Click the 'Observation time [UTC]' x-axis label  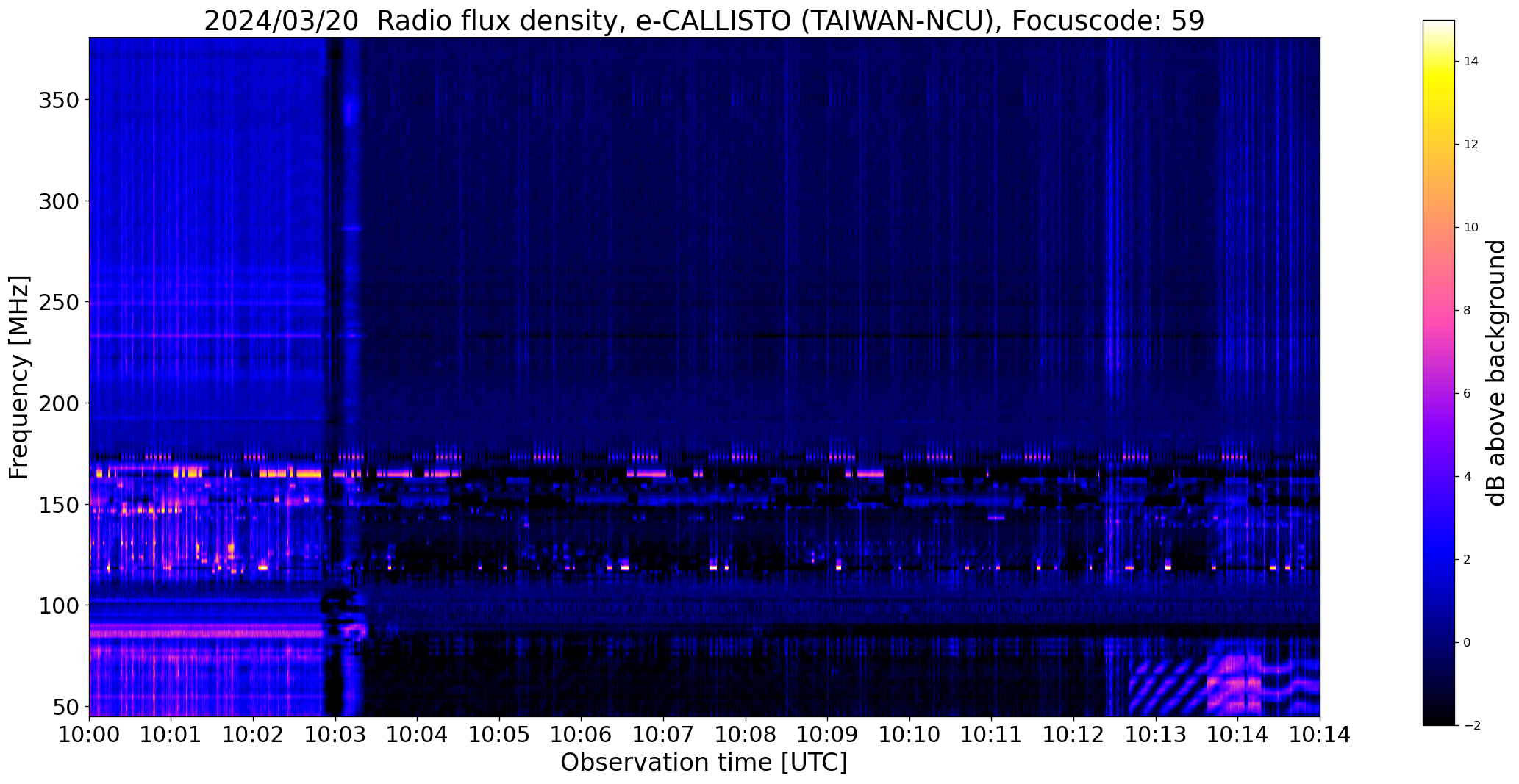coord(704,762)
